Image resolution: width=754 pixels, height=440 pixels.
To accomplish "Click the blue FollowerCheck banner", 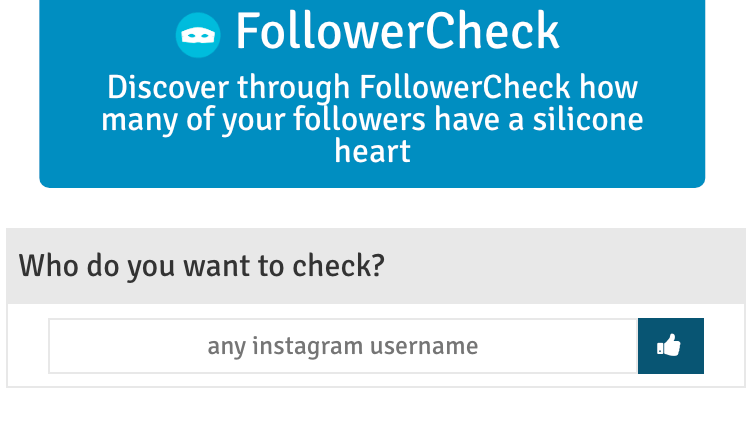I will pos(372,94).
